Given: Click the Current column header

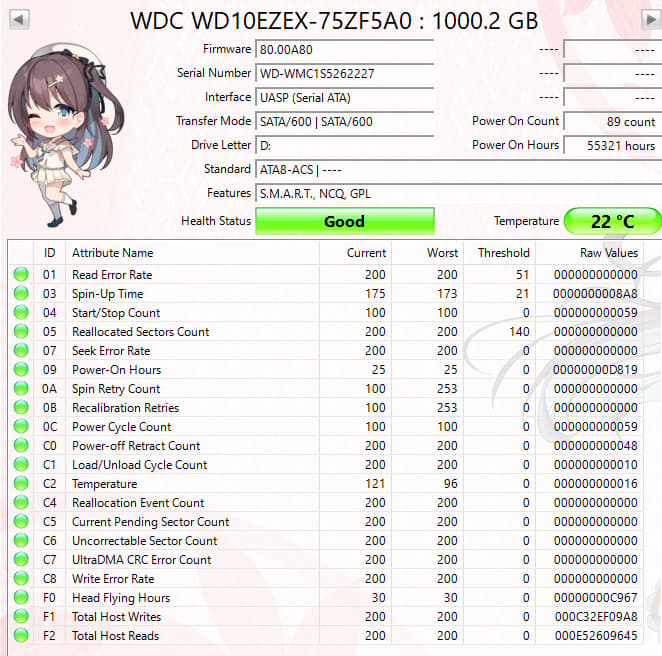Looking at the screenshot, I should point(355,252).
